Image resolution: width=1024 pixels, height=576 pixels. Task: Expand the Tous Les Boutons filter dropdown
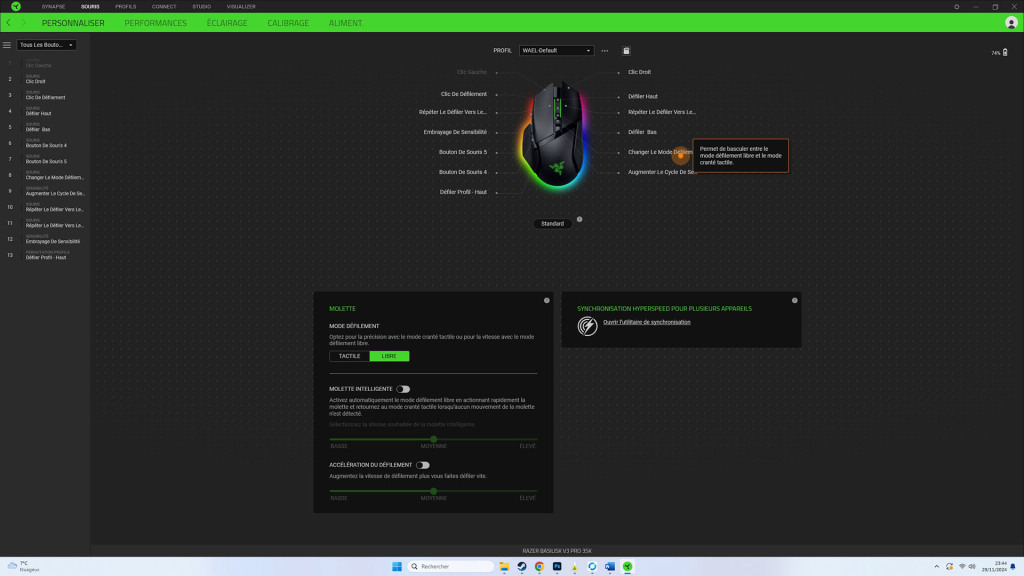46,45
